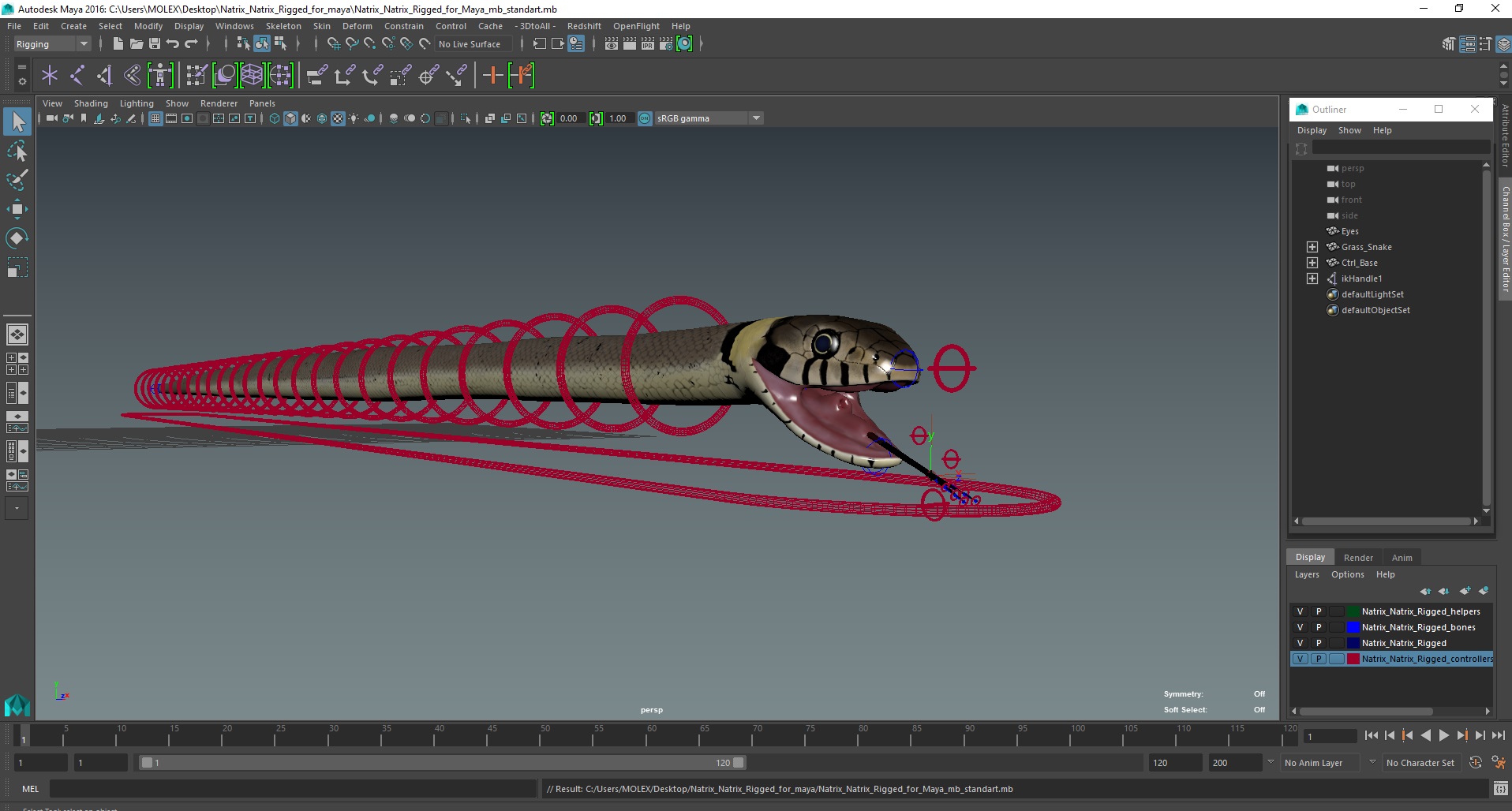Image resolution: width=1512 pixels, height=811 pixels.
Task: Click blue color swatch of bones layer
Action: pyautogui.click(x=1353, y=627)
